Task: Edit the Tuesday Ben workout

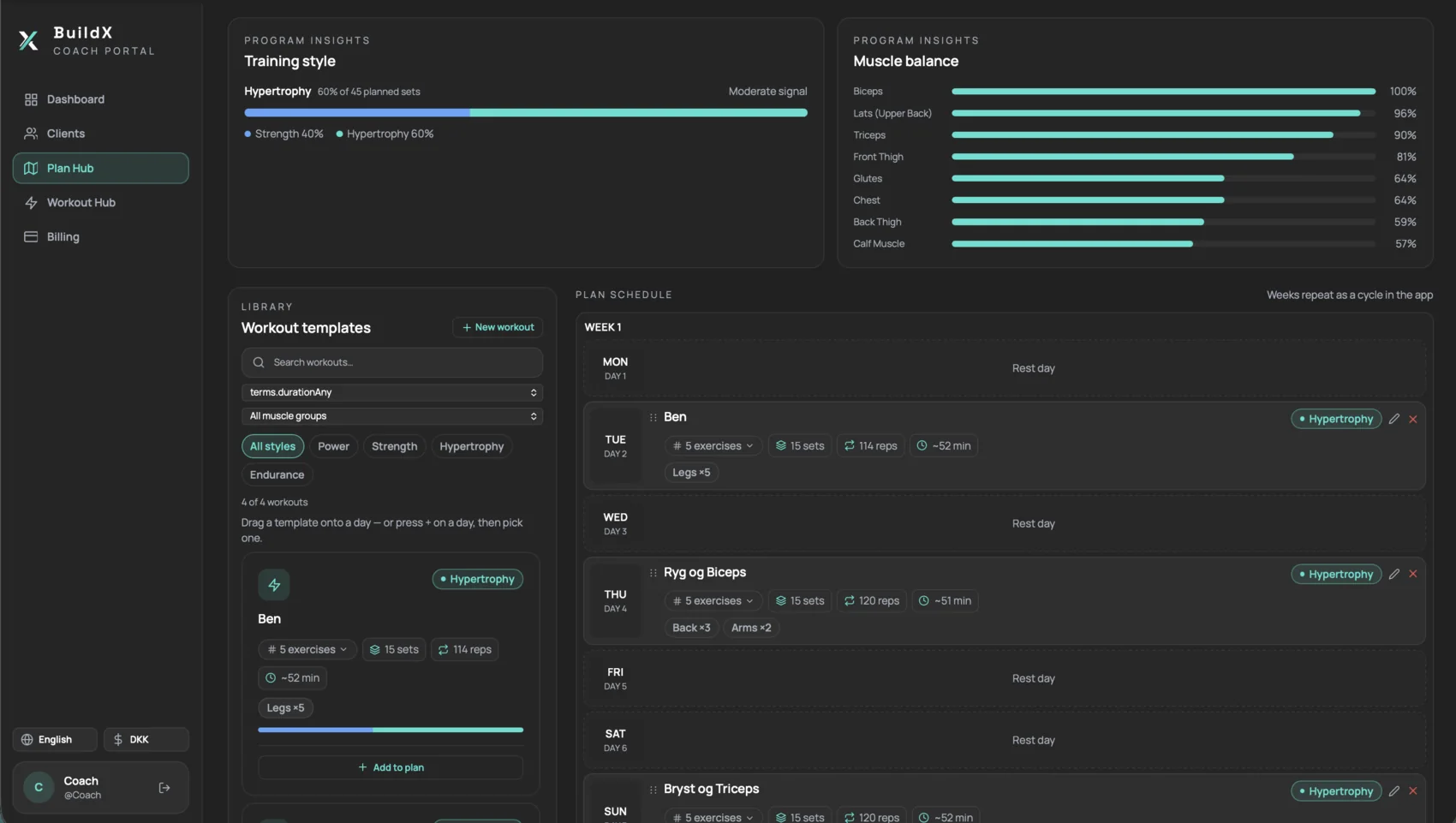Action: [x=1393, y=419]
